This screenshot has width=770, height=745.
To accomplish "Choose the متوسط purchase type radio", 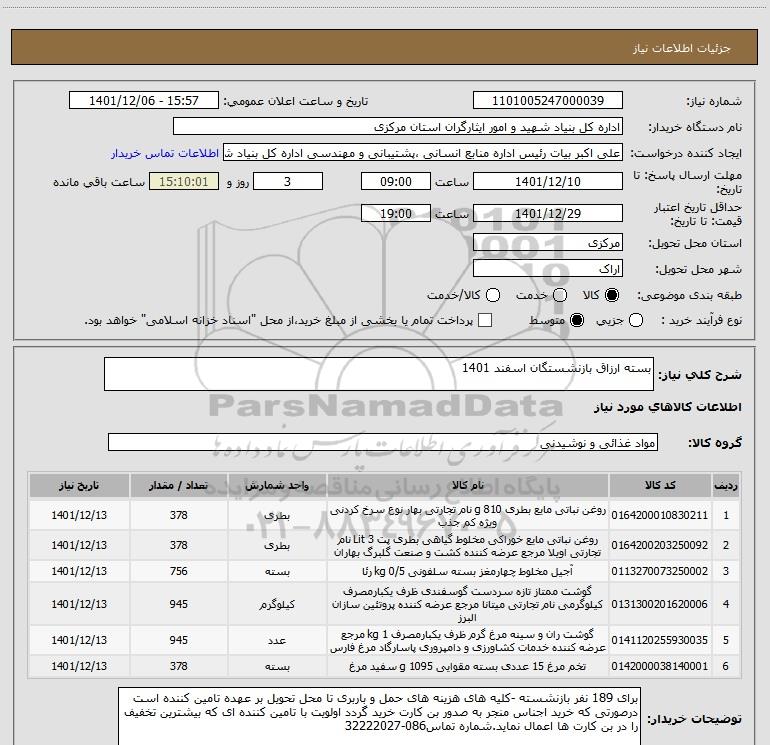I will click(577, 321).
